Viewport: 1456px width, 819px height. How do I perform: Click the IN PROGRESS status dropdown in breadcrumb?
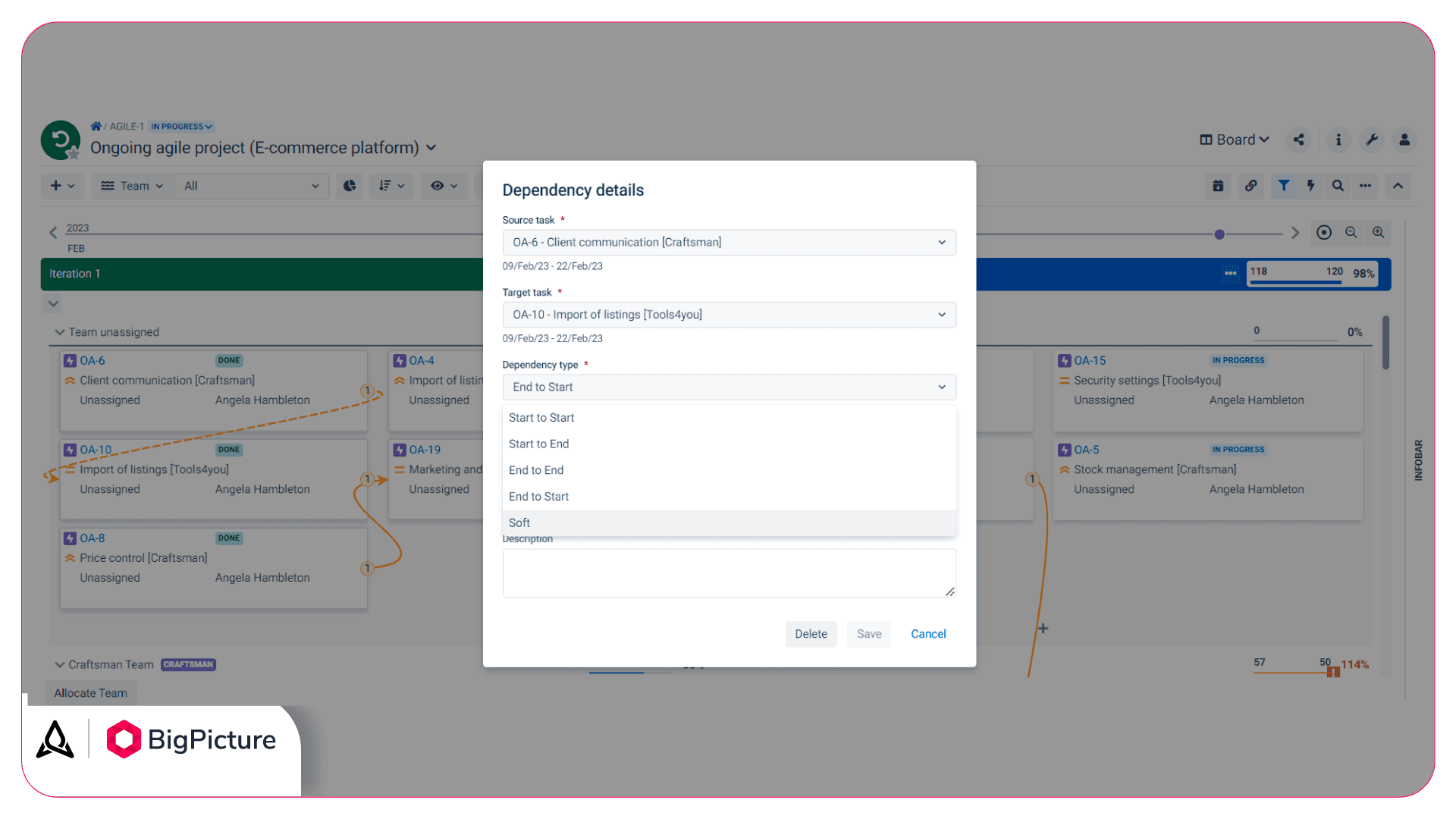181,127
